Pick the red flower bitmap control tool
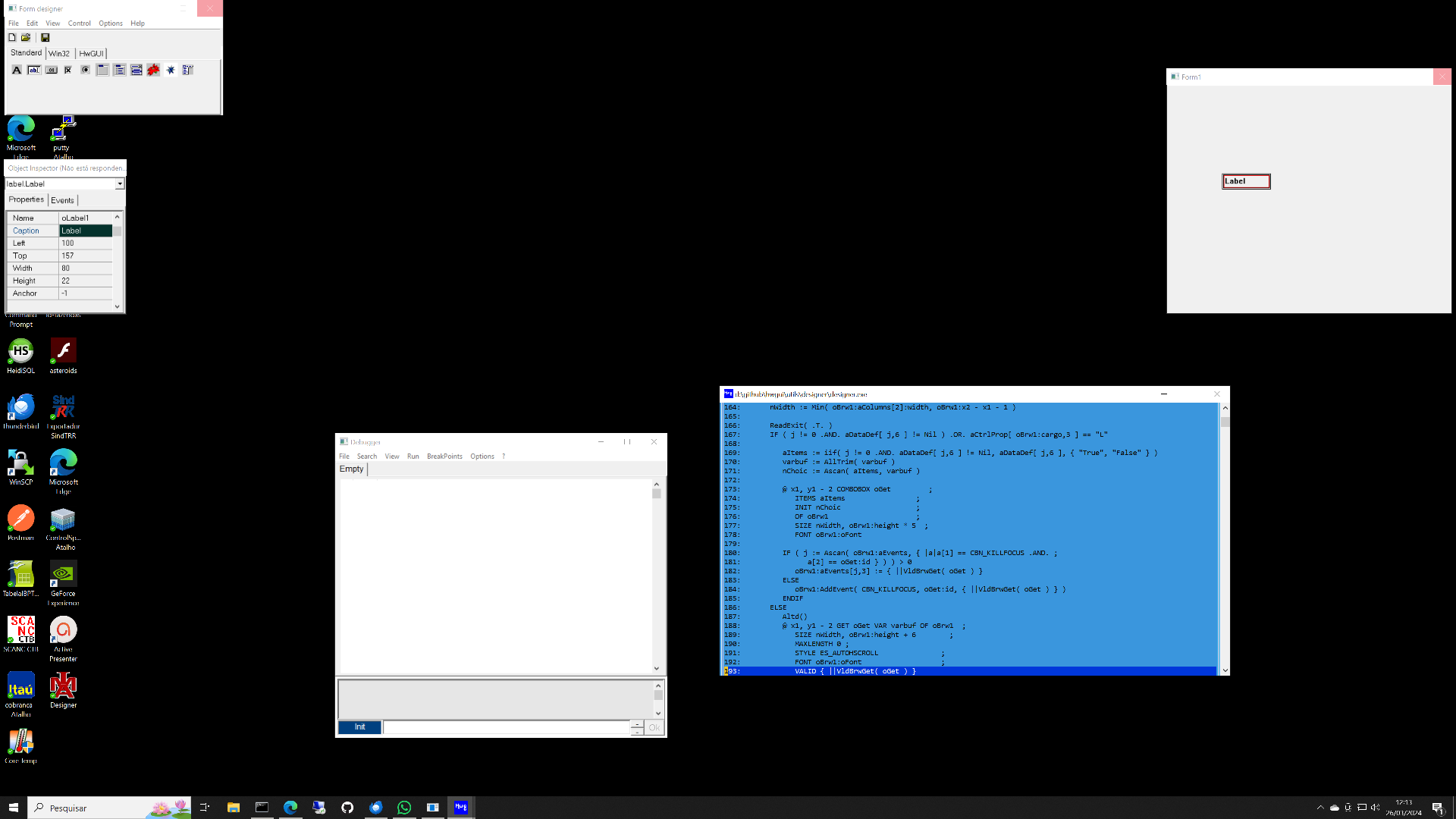This screenshot has height=819, width=1456. pyautogui.click(x=153, y=70)
